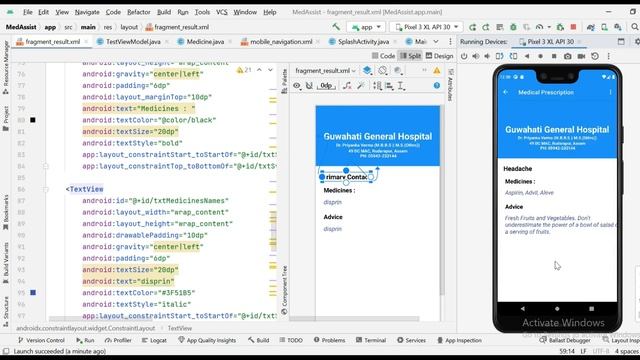Click the emulator toolbar Home circle icon

(x=540, y=56)
